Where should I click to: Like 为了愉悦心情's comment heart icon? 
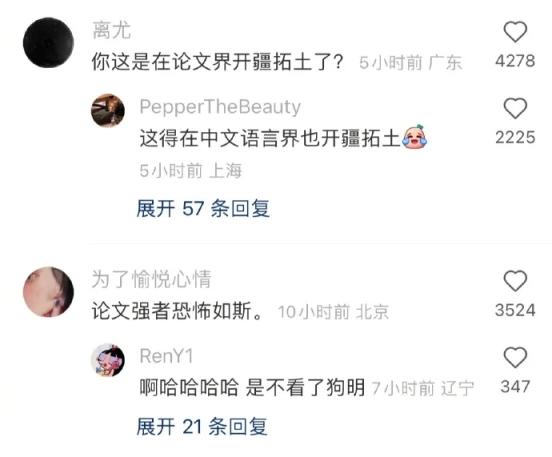(515, 281)
